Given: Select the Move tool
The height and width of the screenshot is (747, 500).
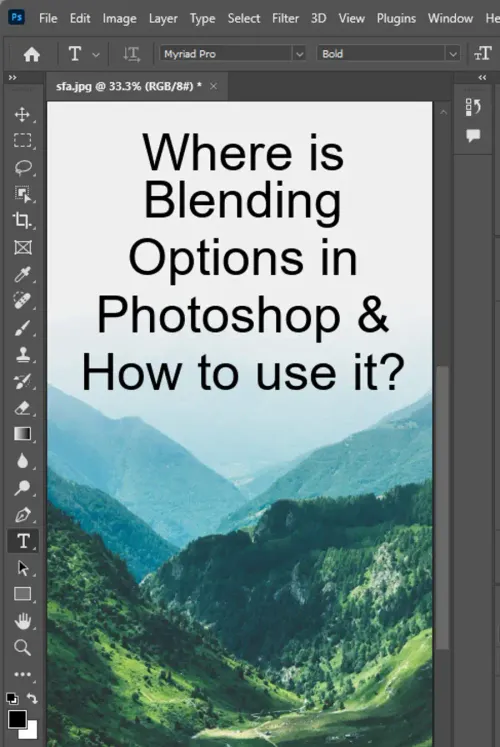Looking at the screenshot, I should 22,114.
